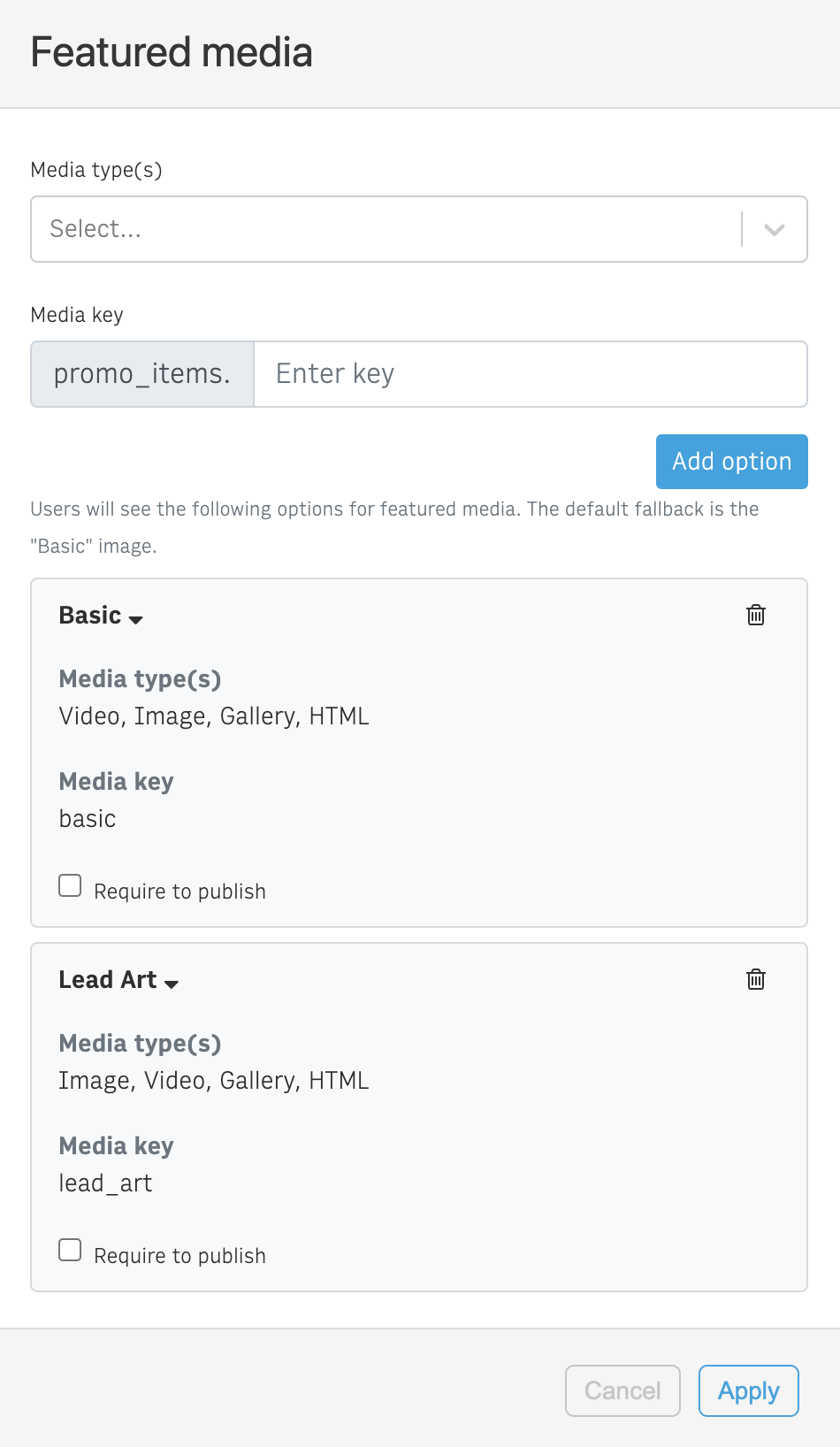Click the Cancel button
Screen dimensions: 840x1447
[x=622, y=1390]
